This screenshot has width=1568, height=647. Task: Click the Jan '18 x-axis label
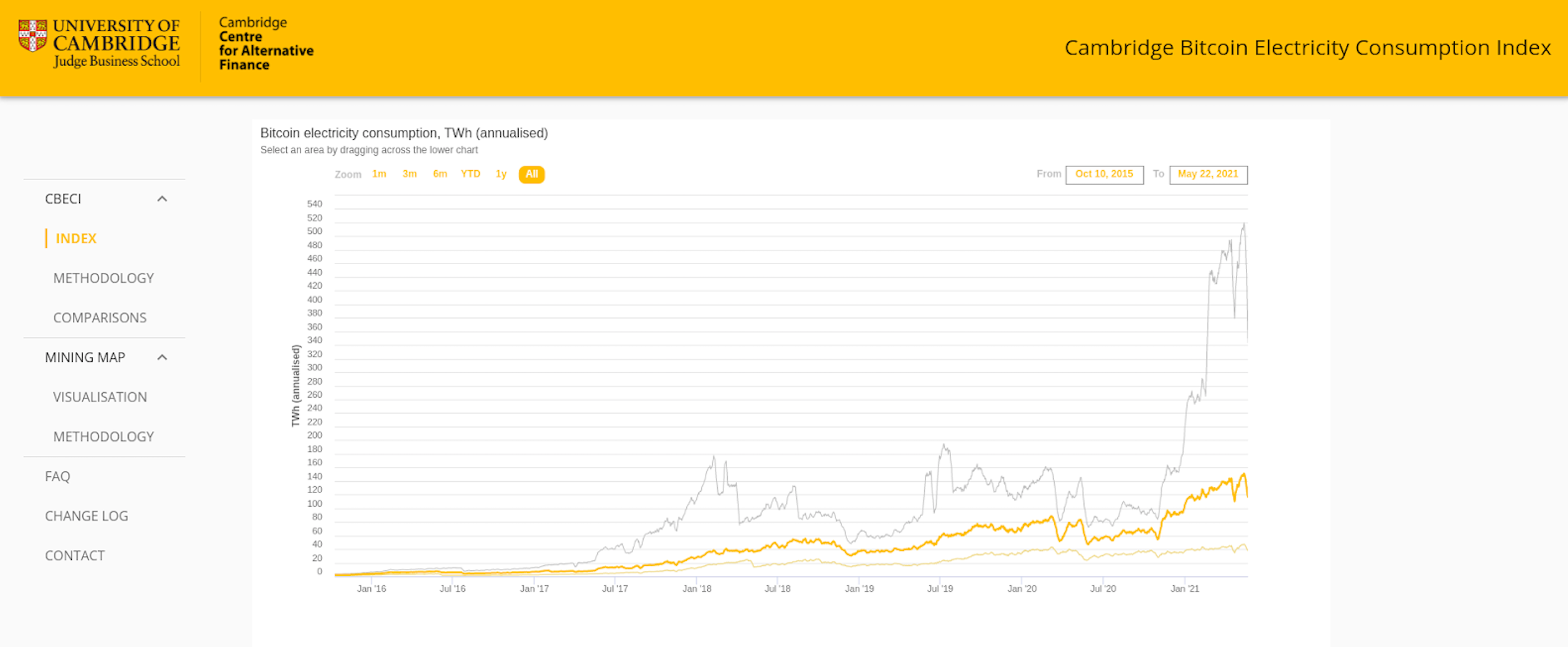697,588
